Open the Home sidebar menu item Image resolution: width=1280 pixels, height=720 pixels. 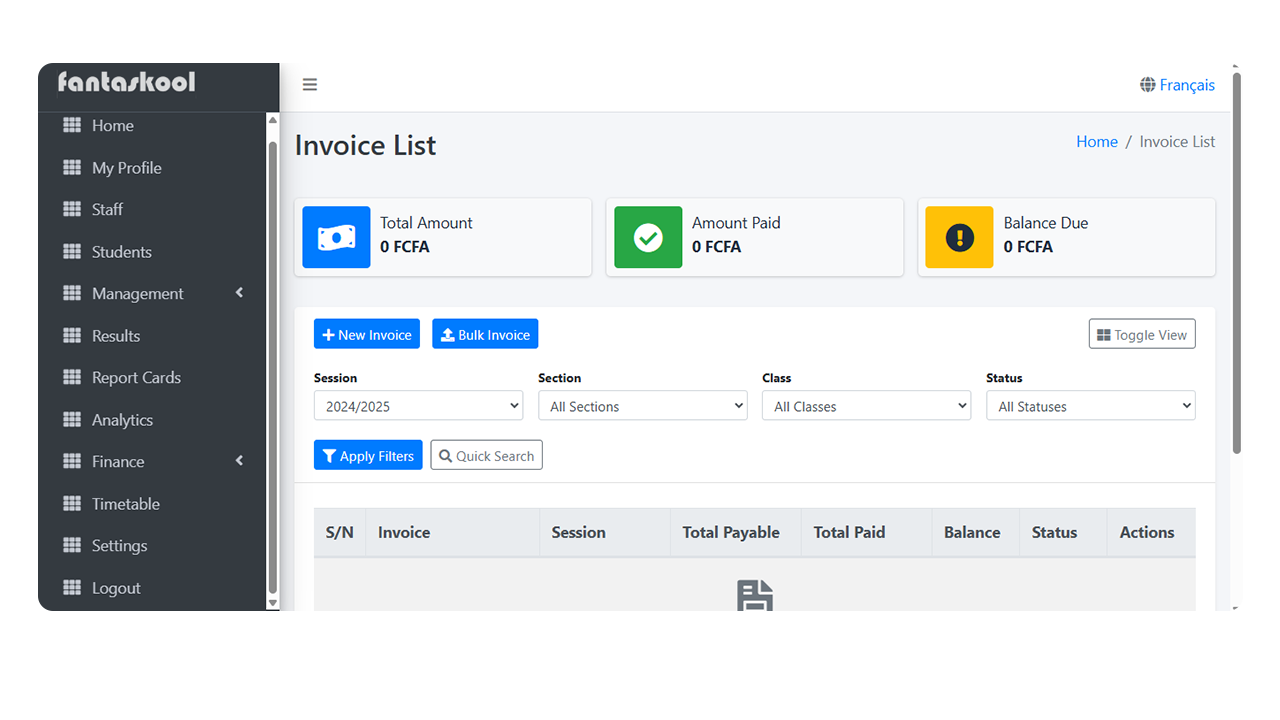coord(152,125)
